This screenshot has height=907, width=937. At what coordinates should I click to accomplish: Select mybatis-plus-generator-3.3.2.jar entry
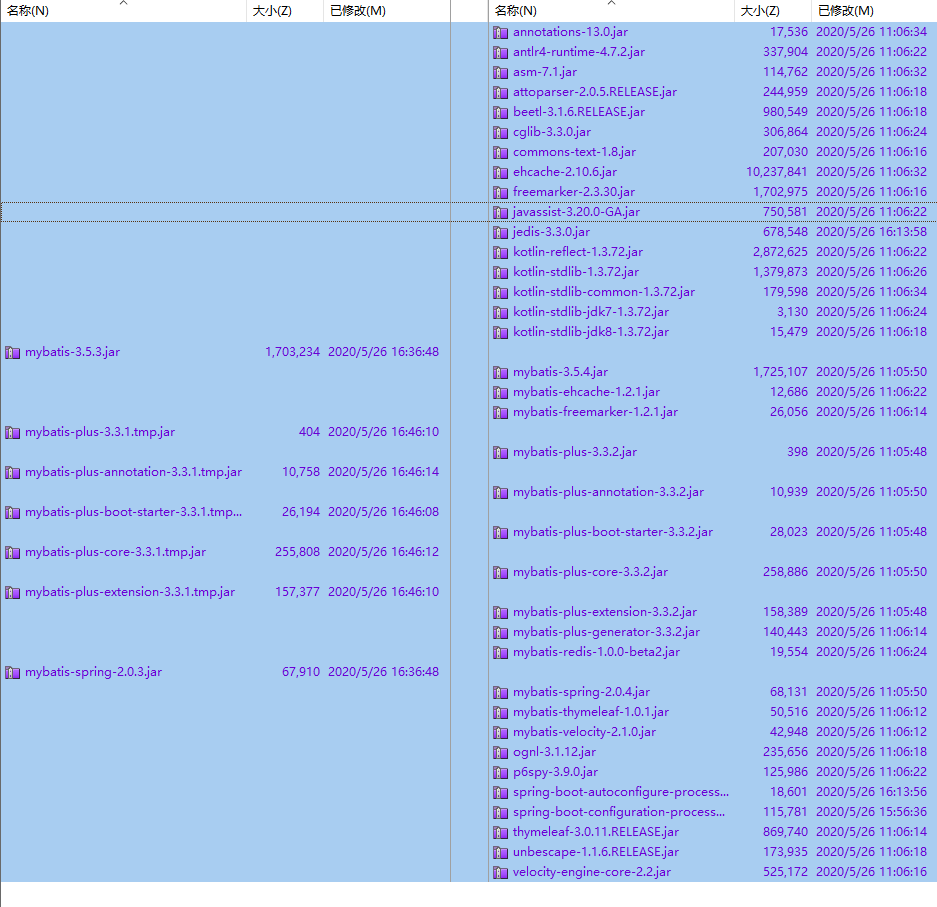coord(606,632)
